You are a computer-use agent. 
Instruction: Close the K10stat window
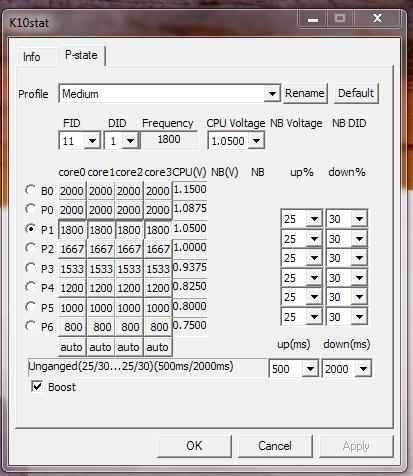pyautogui.click(x=377, y=19)
